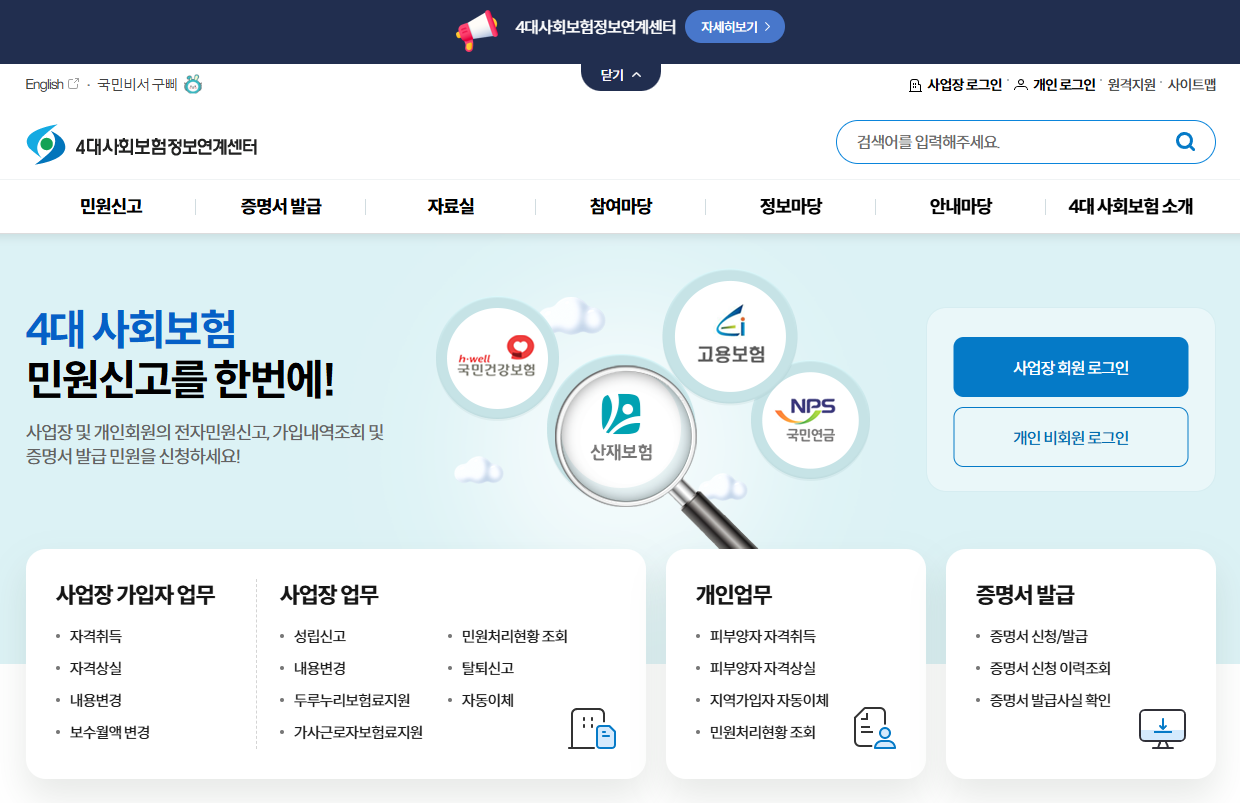
Task: Open 개인 로그인 in top bar
Action: pyautogui.click(x=1064, y=85)
